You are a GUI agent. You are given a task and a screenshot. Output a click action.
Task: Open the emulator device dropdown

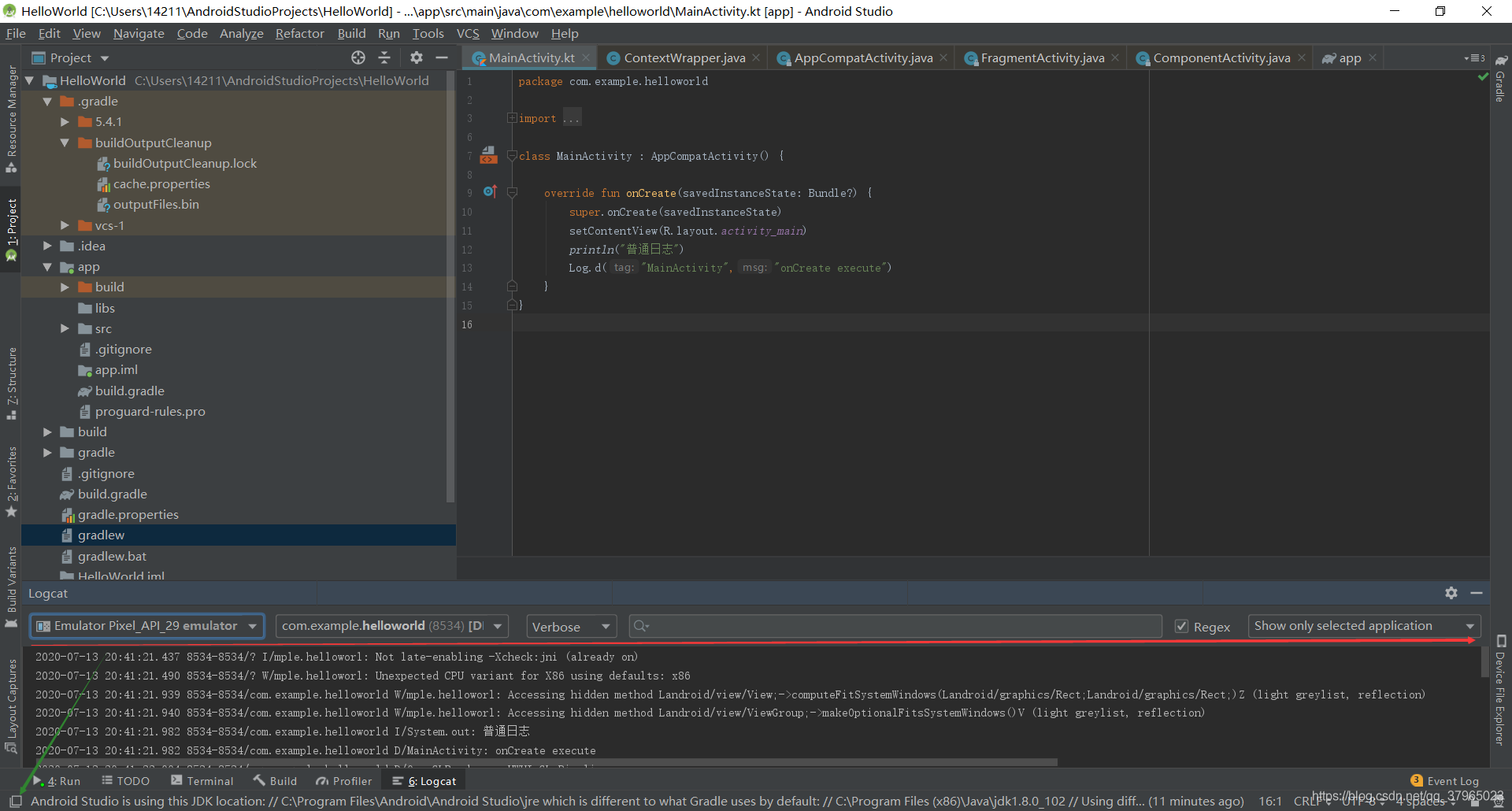tap(147, 626)
